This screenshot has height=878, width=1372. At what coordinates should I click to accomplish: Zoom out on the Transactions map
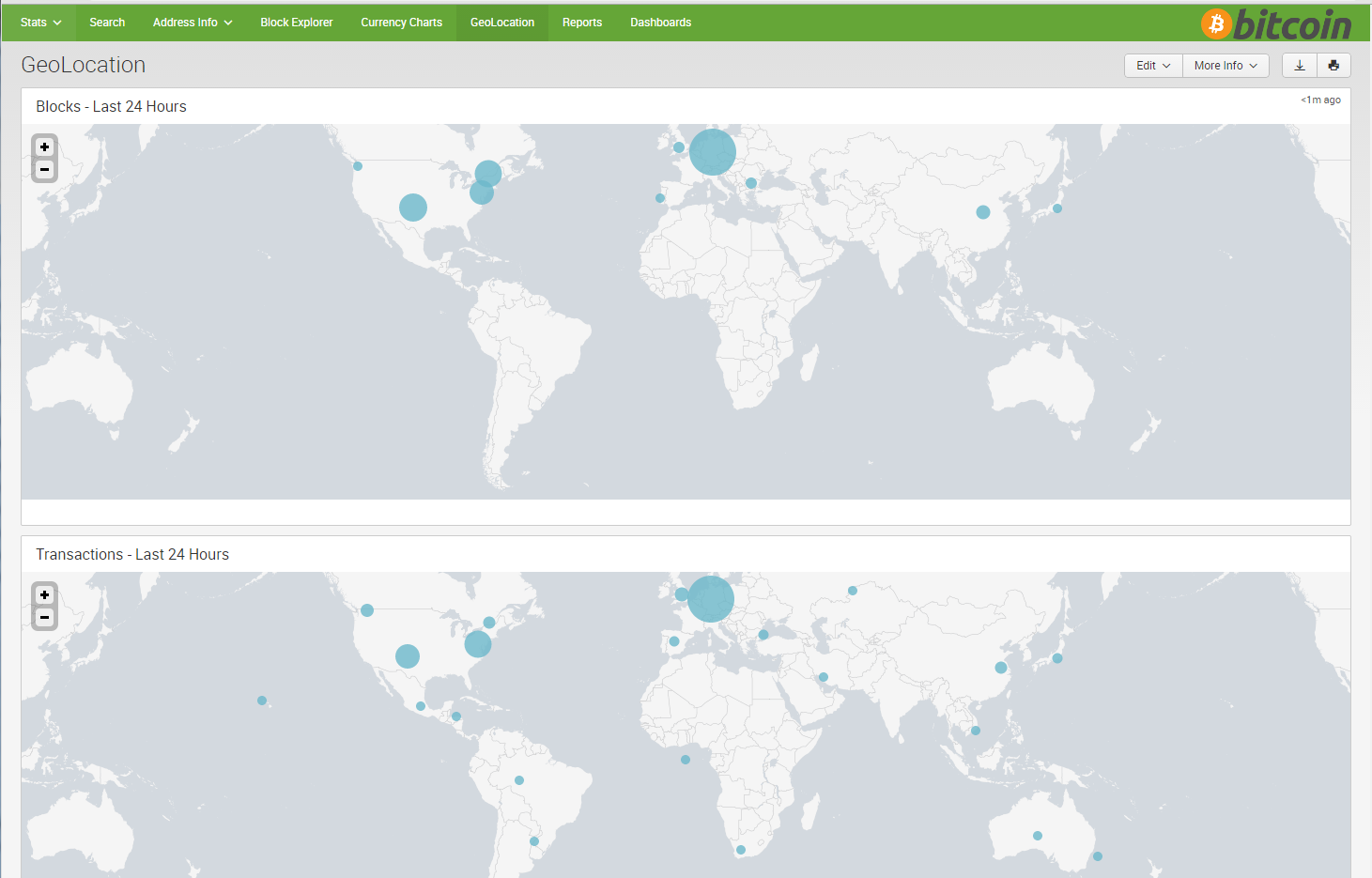[44, 618]
